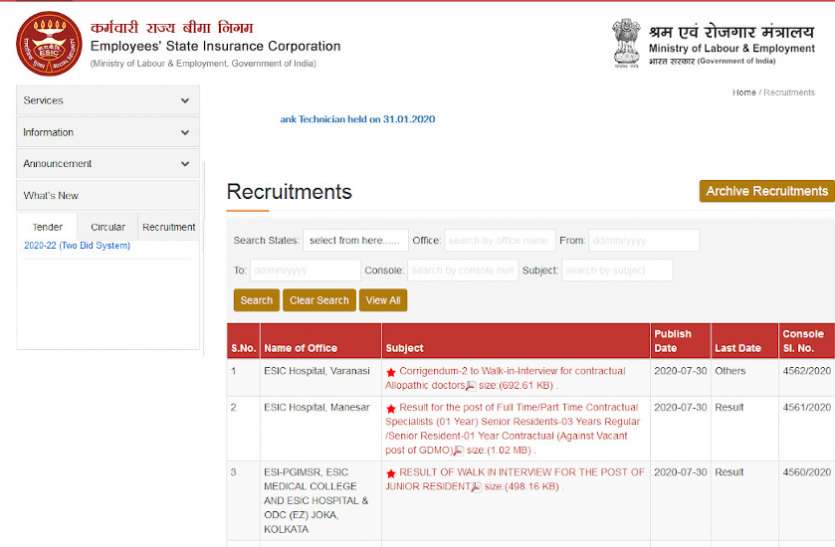Expand the Information menu chevron

tap(185, 133)
